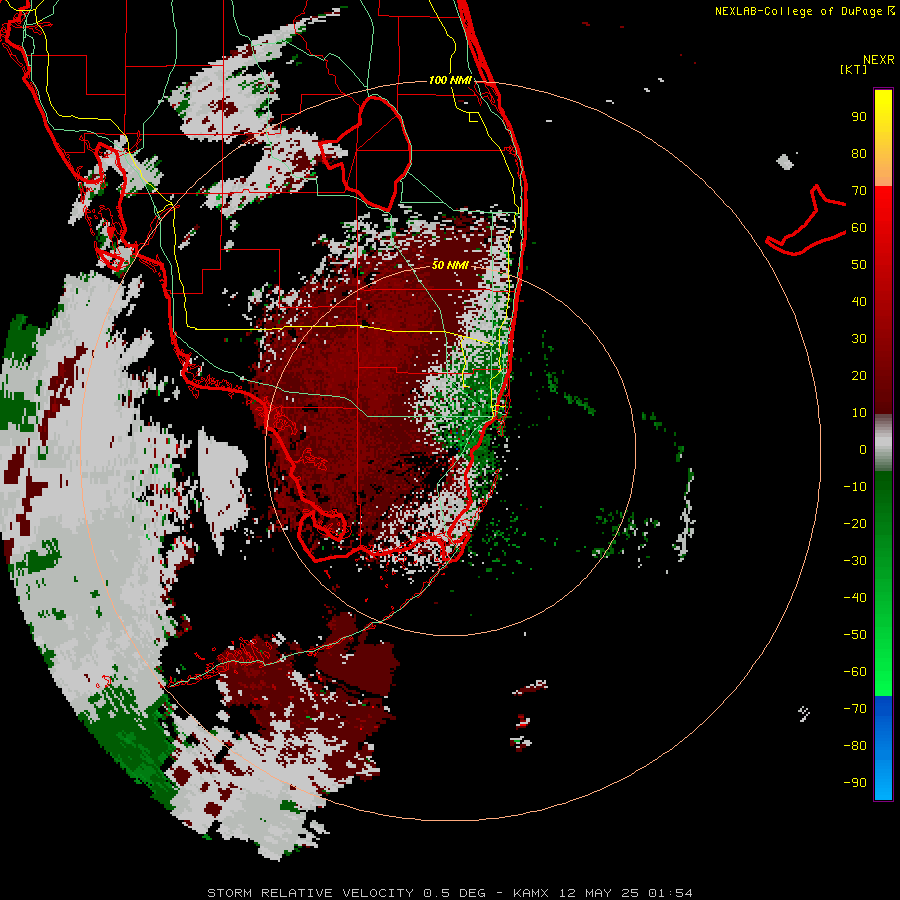Click the [KT] units label above the color scale
Screen dimensions: 900x900
coord(853,69)
